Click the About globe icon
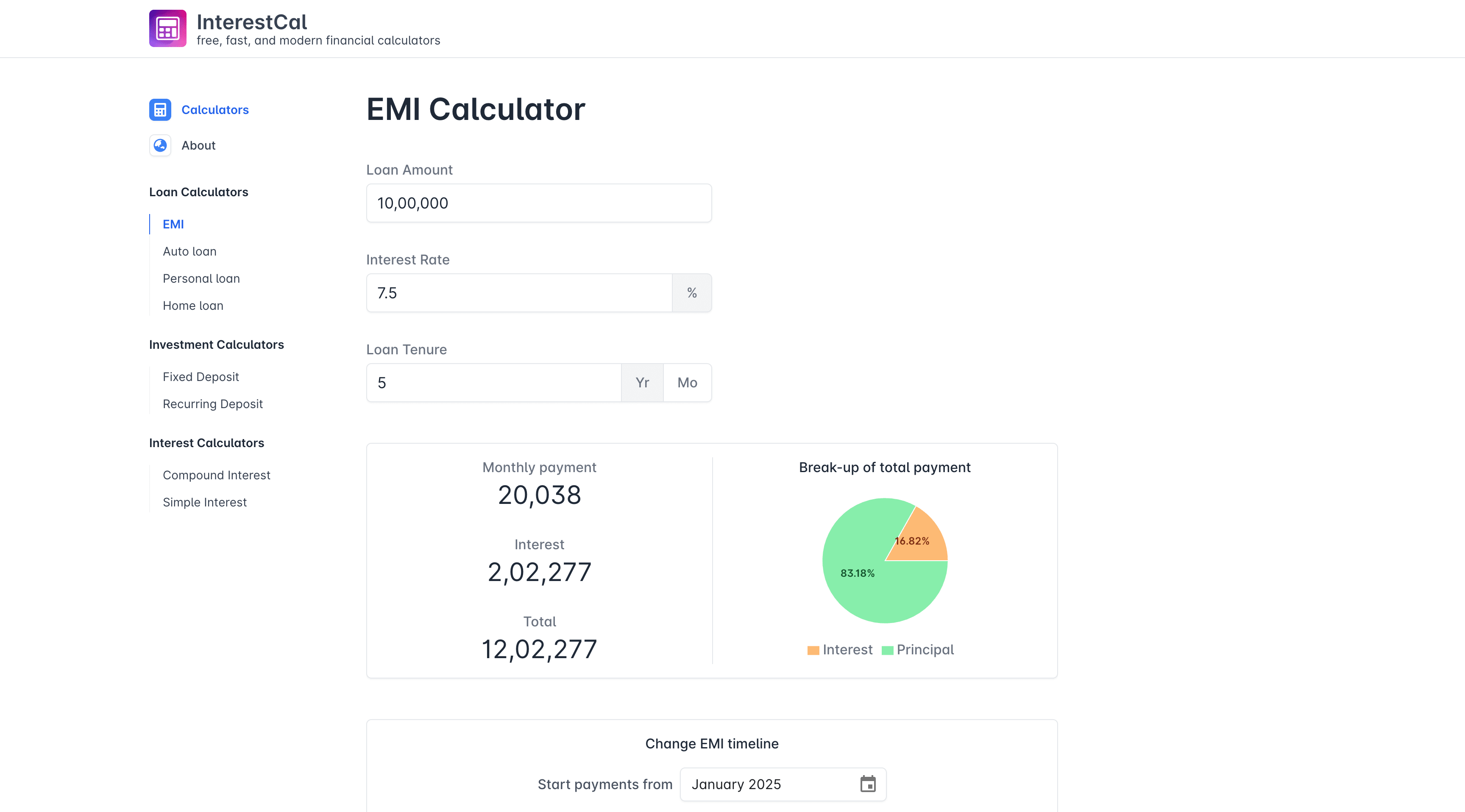This screenshot has width=1465, height=812. coord(160,145)
